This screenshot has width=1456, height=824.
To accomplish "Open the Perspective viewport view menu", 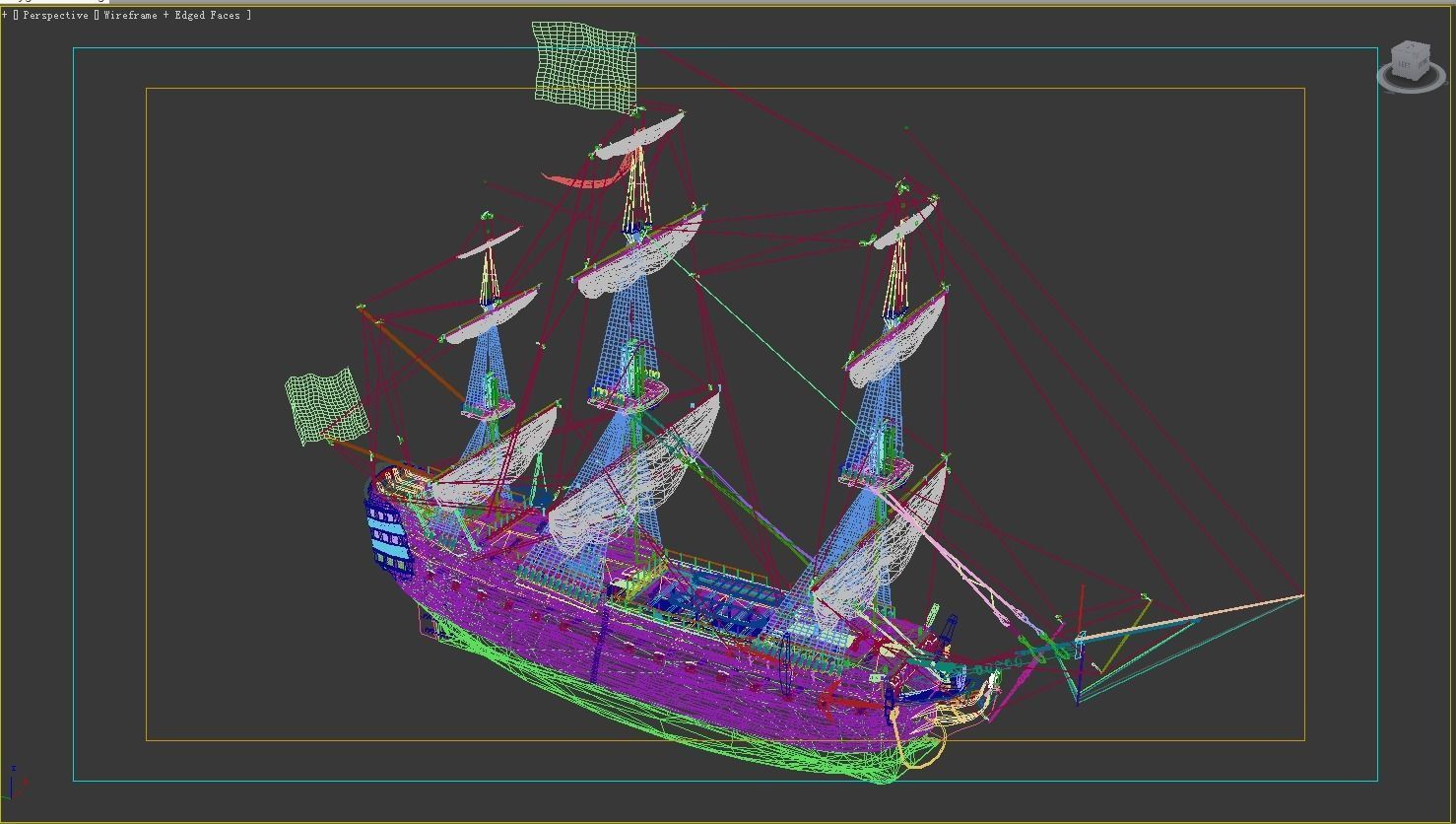I will [x=56, y=16].
